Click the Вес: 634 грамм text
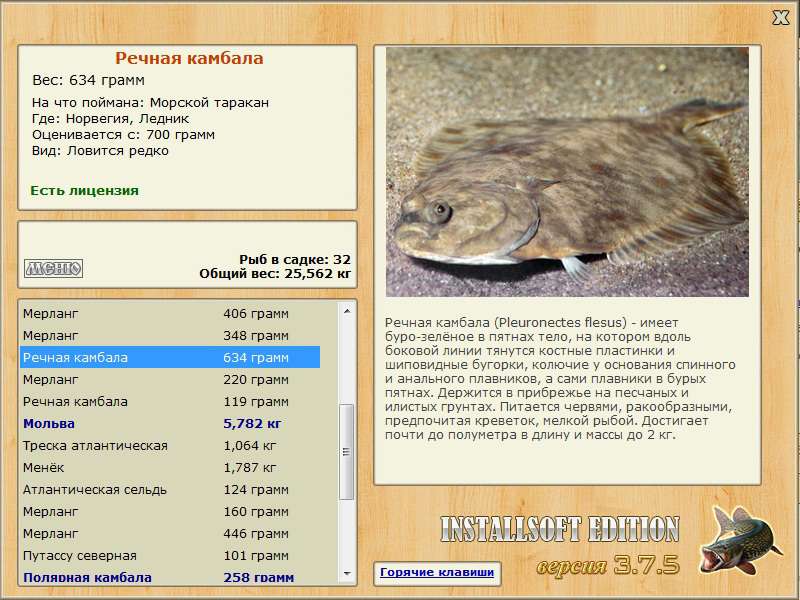 (88, 80)
